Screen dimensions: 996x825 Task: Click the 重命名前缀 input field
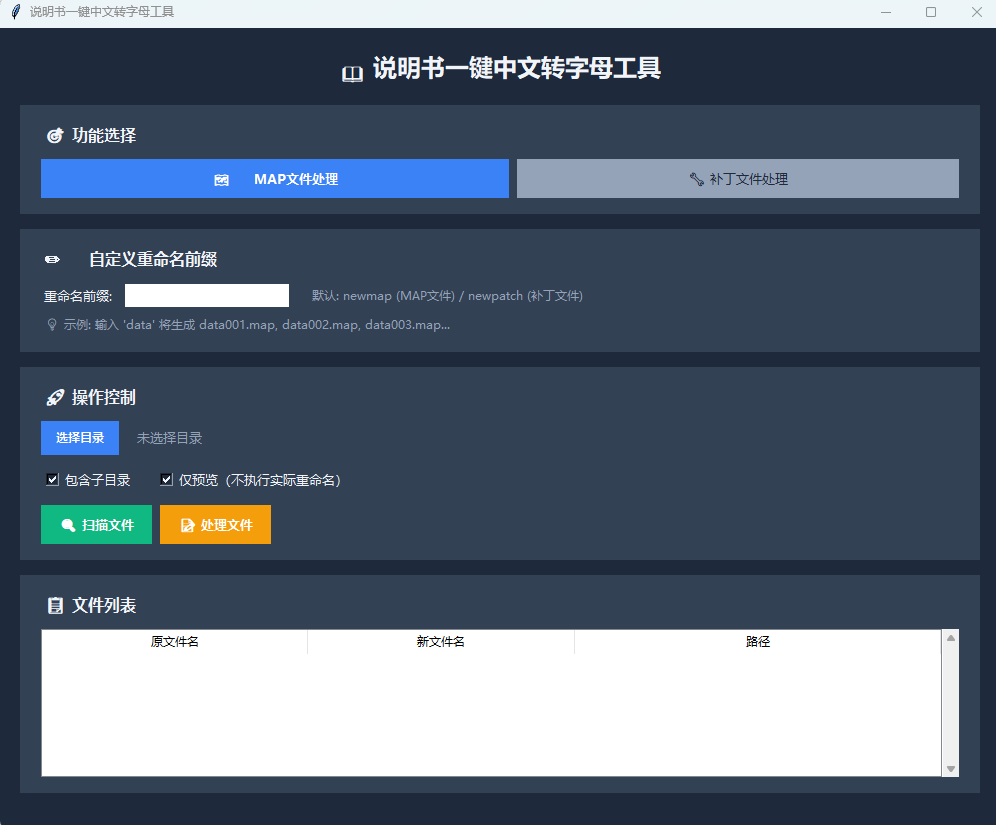tap(206, 295)
